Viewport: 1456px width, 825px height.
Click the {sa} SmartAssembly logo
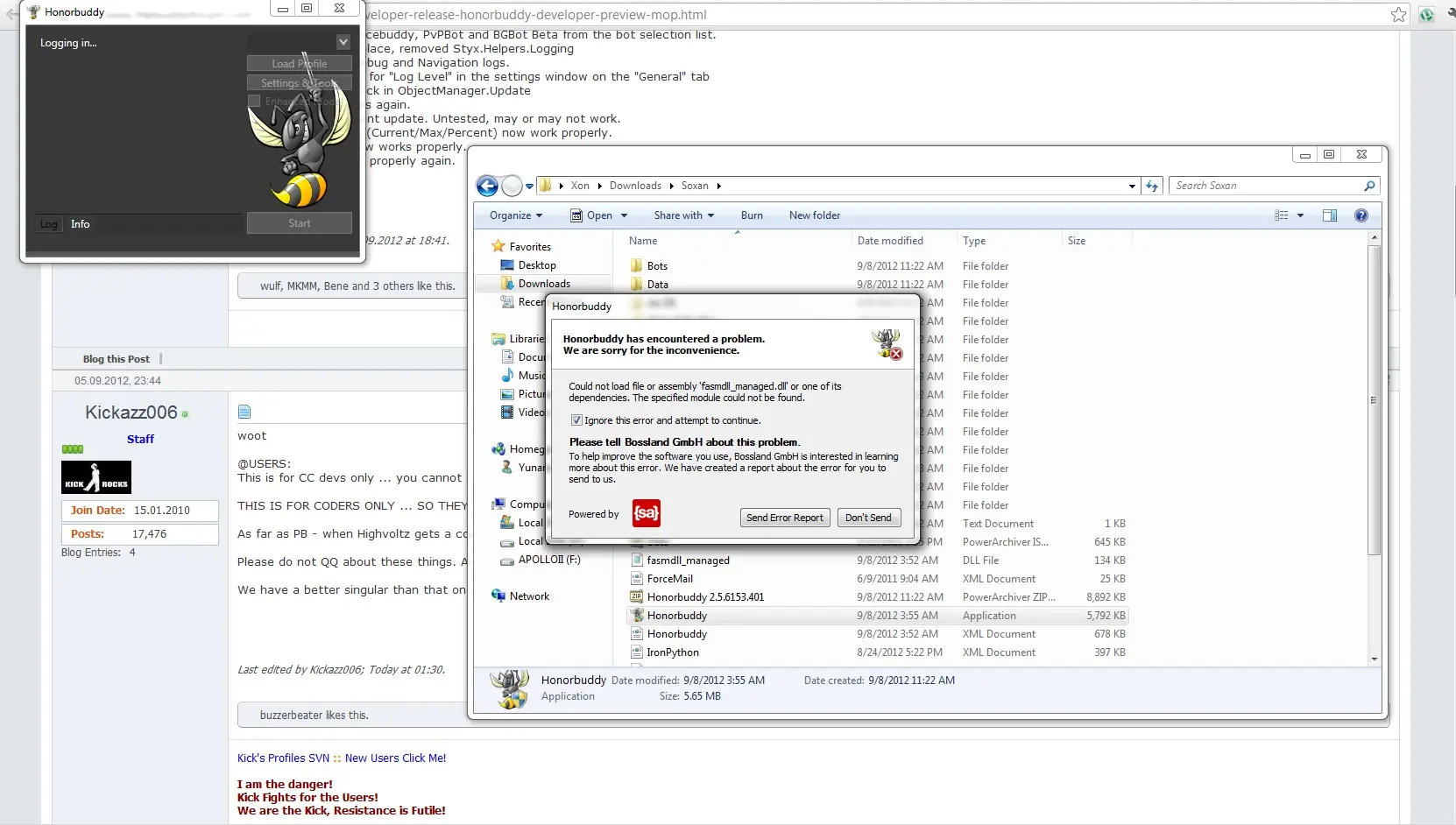click(647, 513)
